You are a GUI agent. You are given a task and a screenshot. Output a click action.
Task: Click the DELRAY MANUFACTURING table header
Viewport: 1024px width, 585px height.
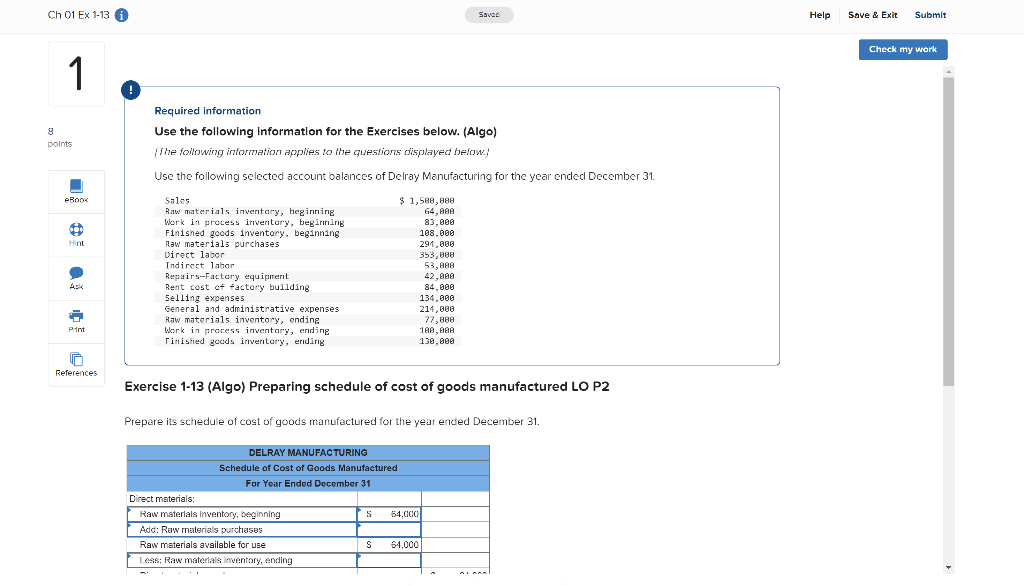308,452
